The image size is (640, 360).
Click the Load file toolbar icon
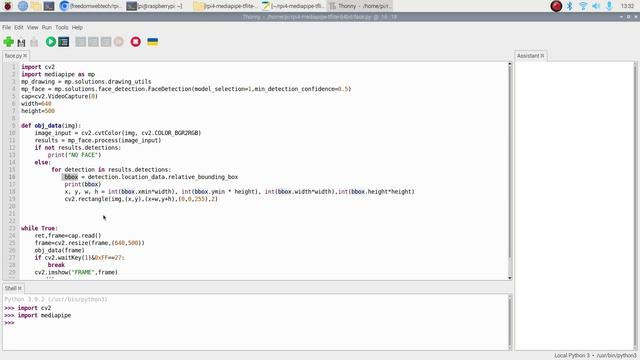click(21, 42)
